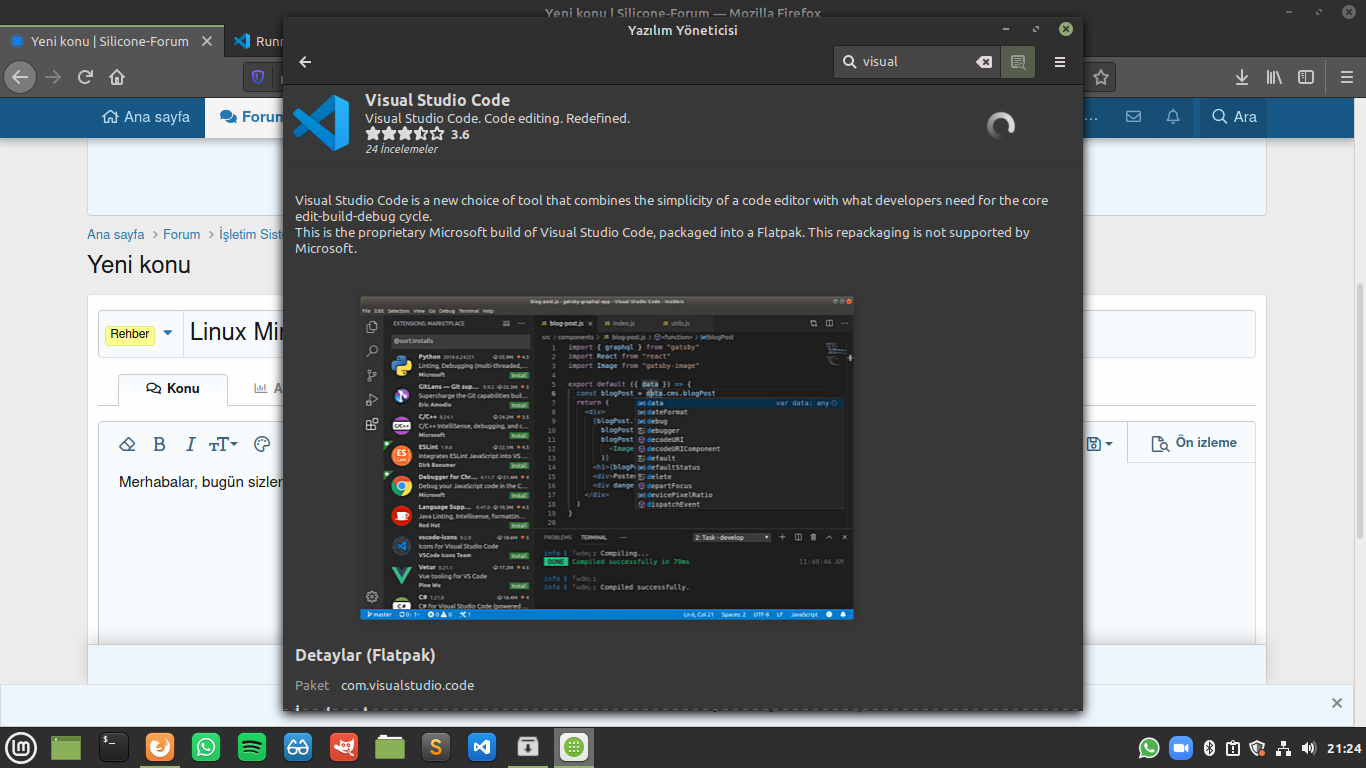Follow the 'İşletim Sist...' breadcrumb link
Image resolution: width=1366 pixels, height=768 pixels.
point(251,234)
